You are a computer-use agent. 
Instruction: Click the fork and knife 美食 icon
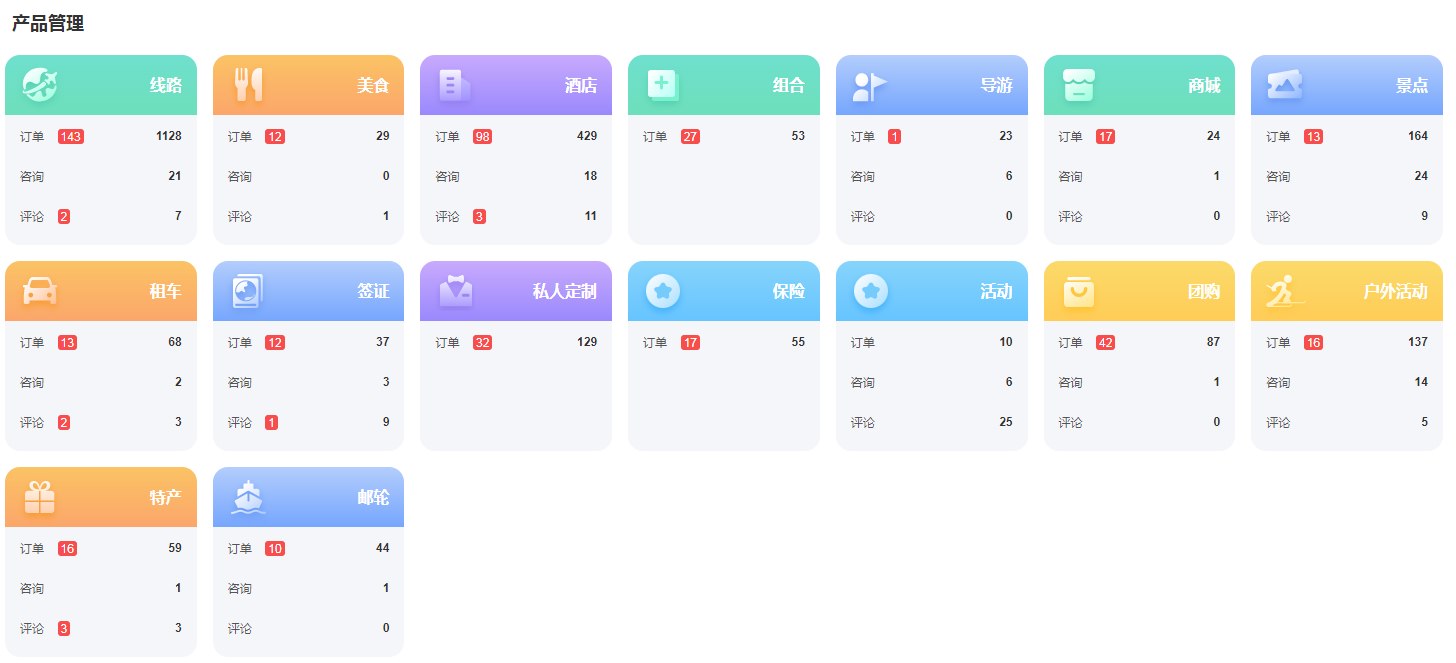(248, 85)
